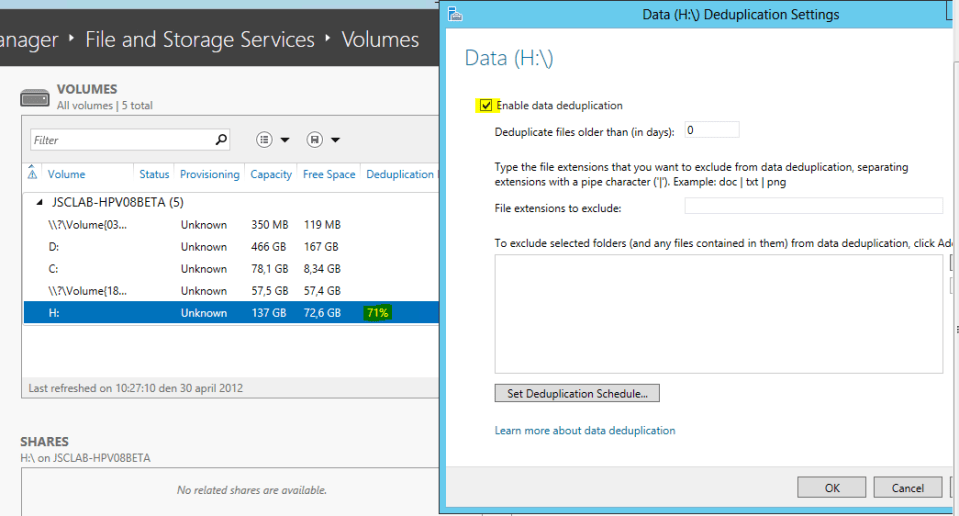Collapse the JSCLAB-HPV08BETA group
The width and height of the screenshot is (959, 516).
click(x=39, y=202)
